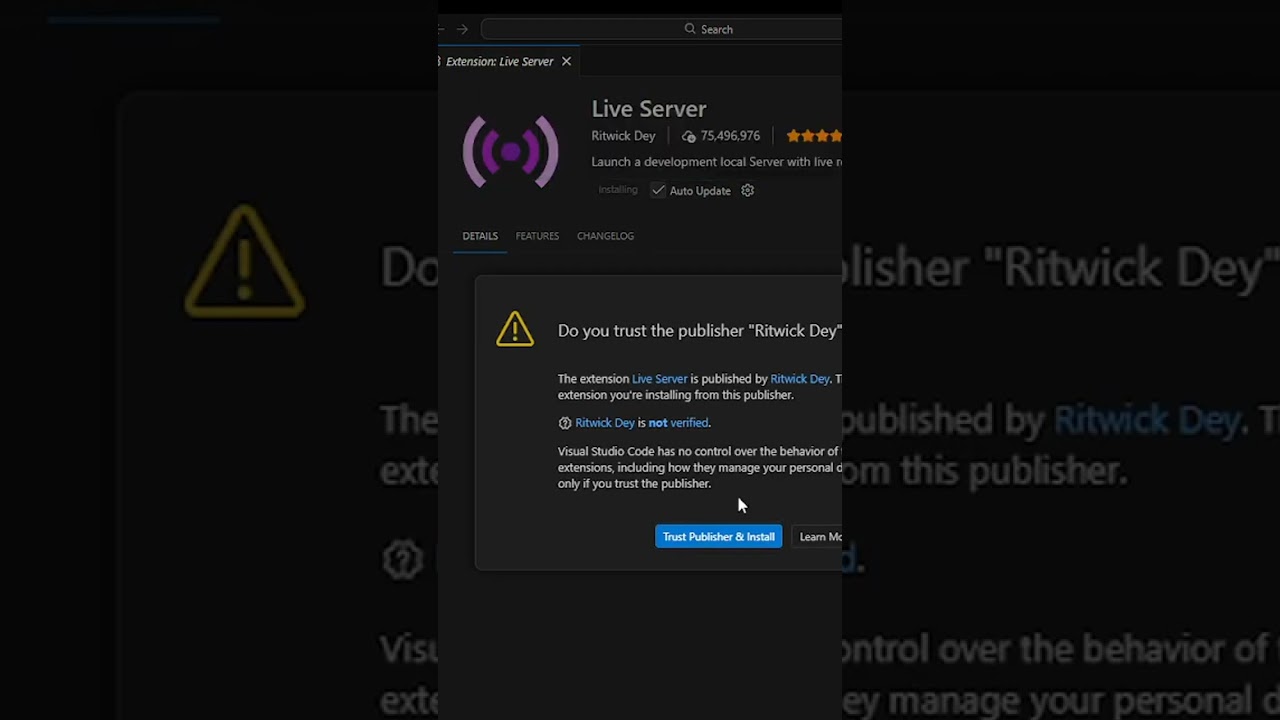The height and width of the screenshot is (720, 1280).
Task: Click the forward navigation arrow
Action: (462, 29)
